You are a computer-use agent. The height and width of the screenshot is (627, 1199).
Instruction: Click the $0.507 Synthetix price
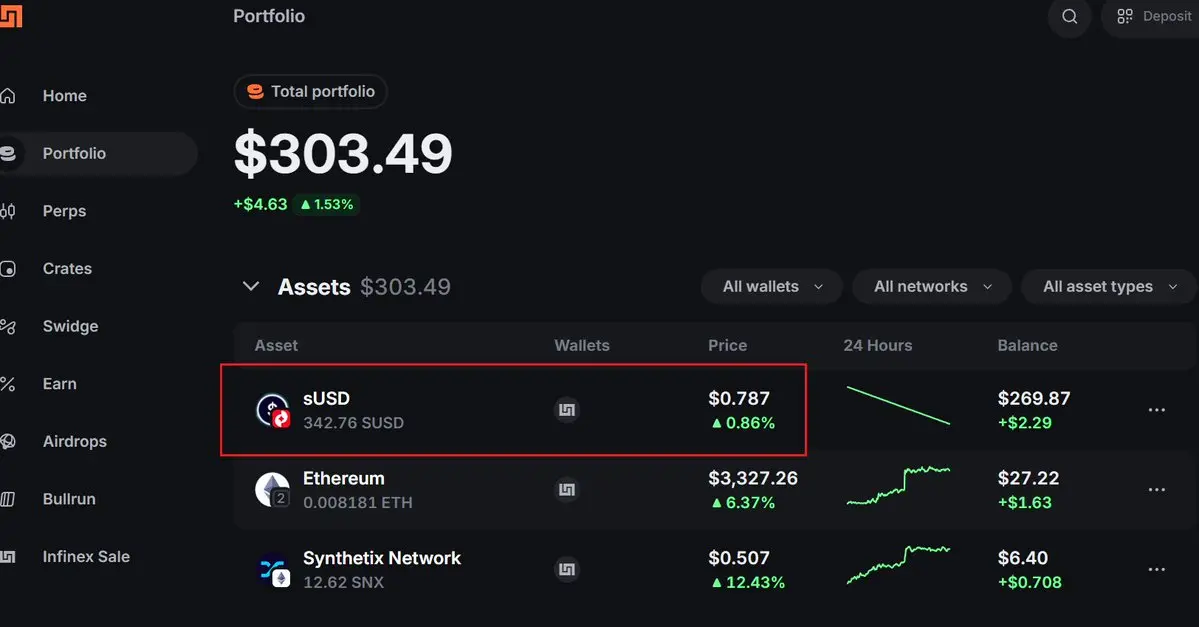tap(739, 558)
